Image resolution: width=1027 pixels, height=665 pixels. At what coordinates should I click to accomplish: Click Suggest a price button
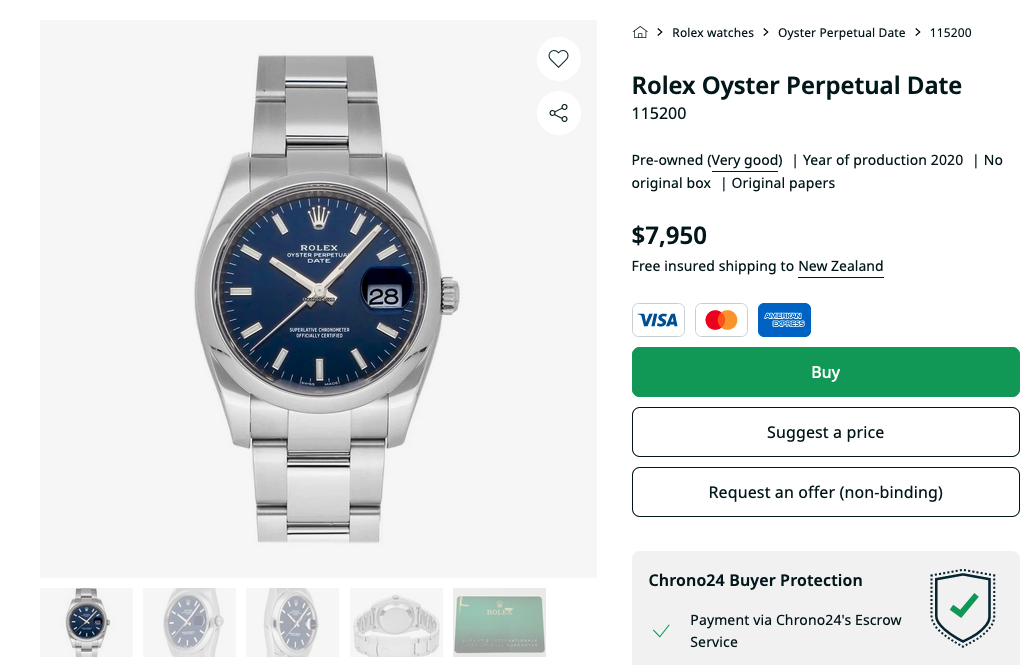(825, 432)
